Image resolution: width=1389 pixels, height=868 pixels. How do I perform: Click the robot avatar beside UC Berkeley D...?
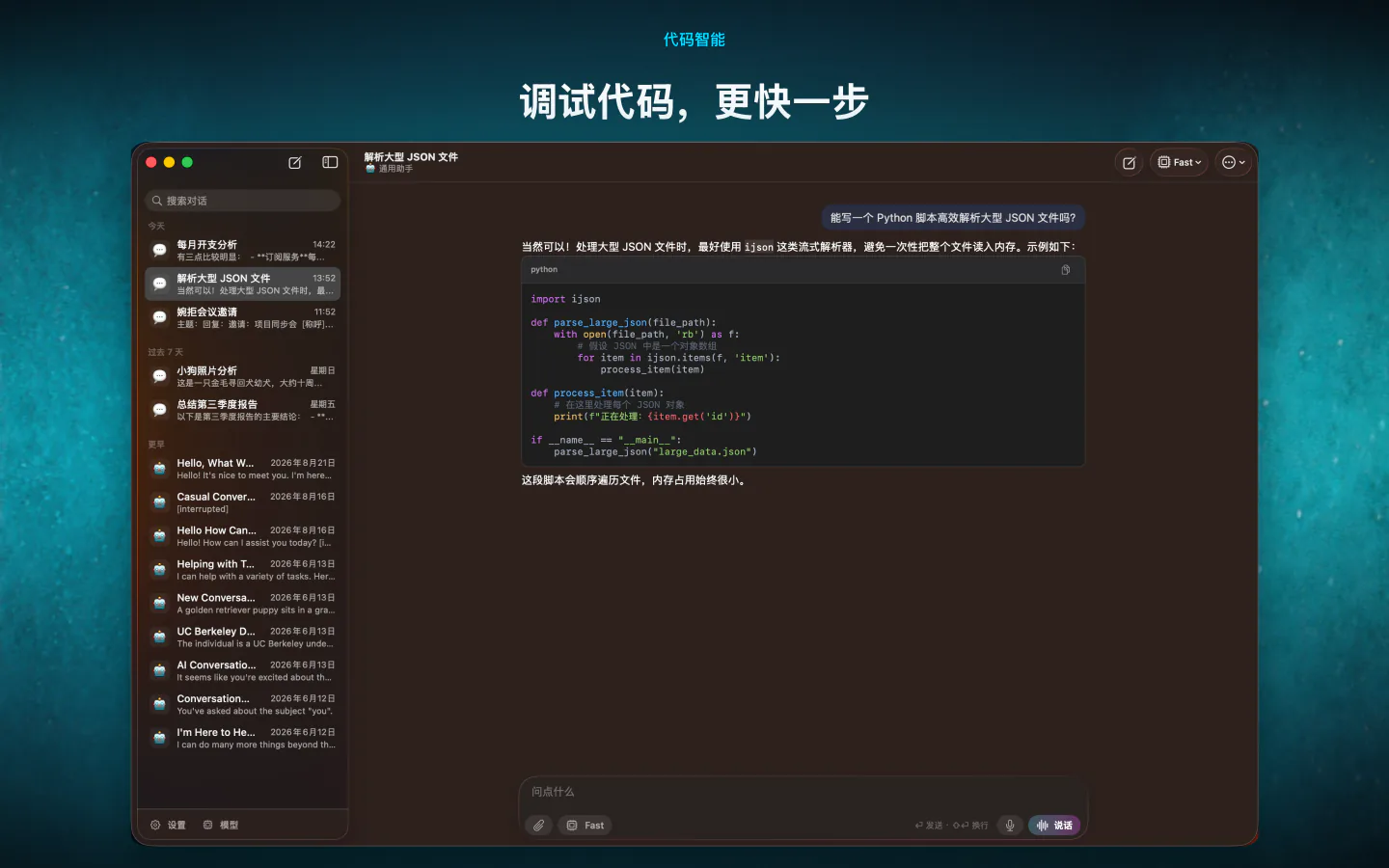pos(160,638)
